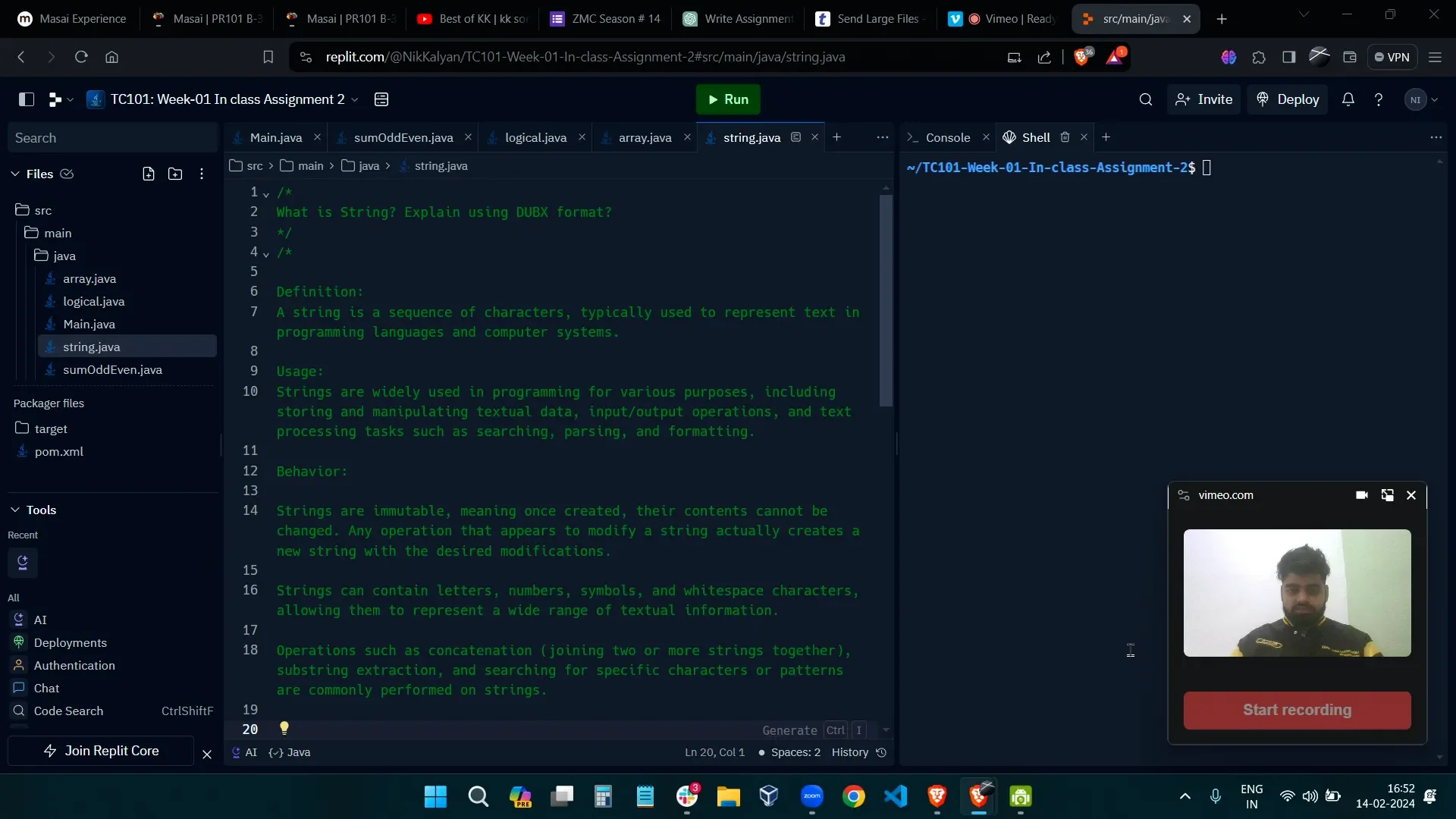
Task: Click the lightbulb icon on line 20
Action: point(284,728)
